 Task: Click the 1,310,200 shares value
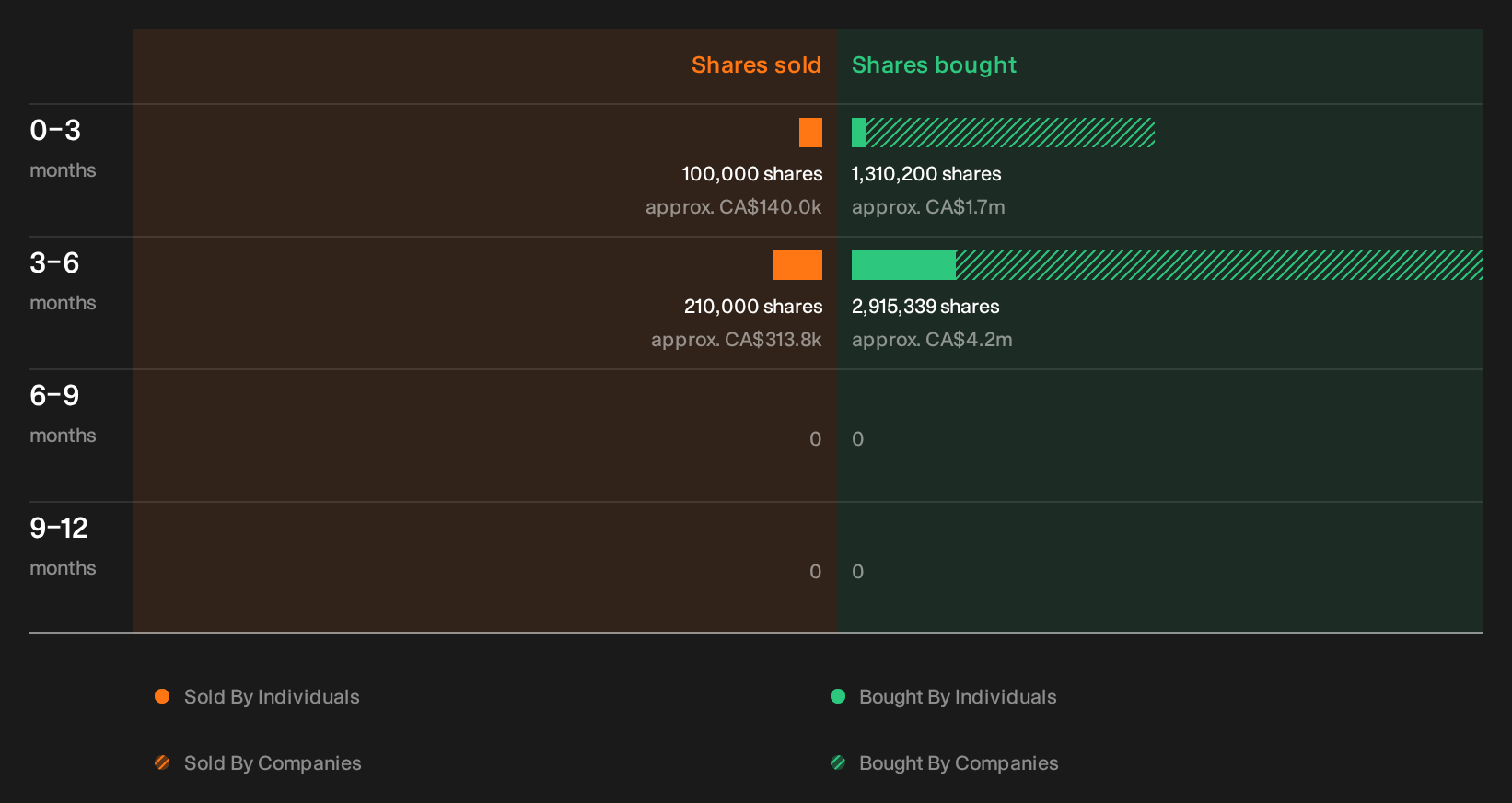(926, 174)
